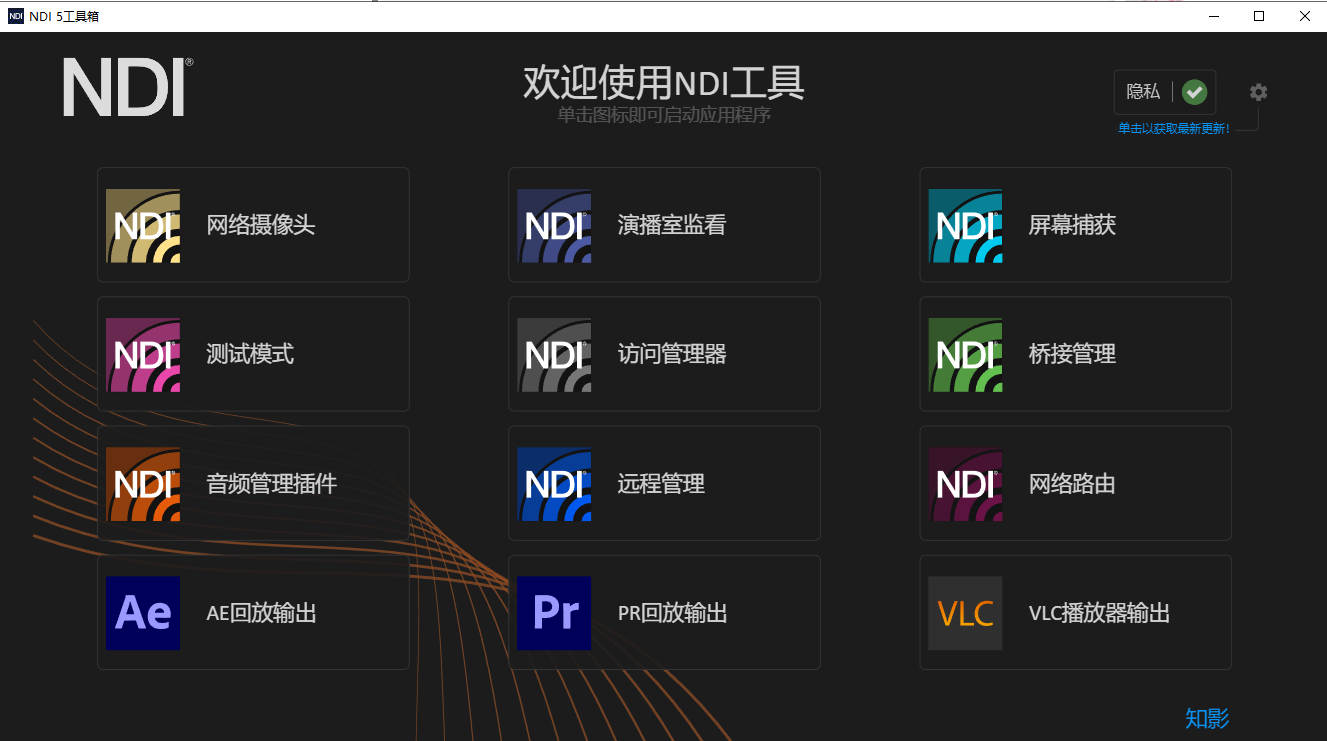The image size is (1327, 741).
Task: Open the 隐私 privacy button
Action: (1165, 92)
